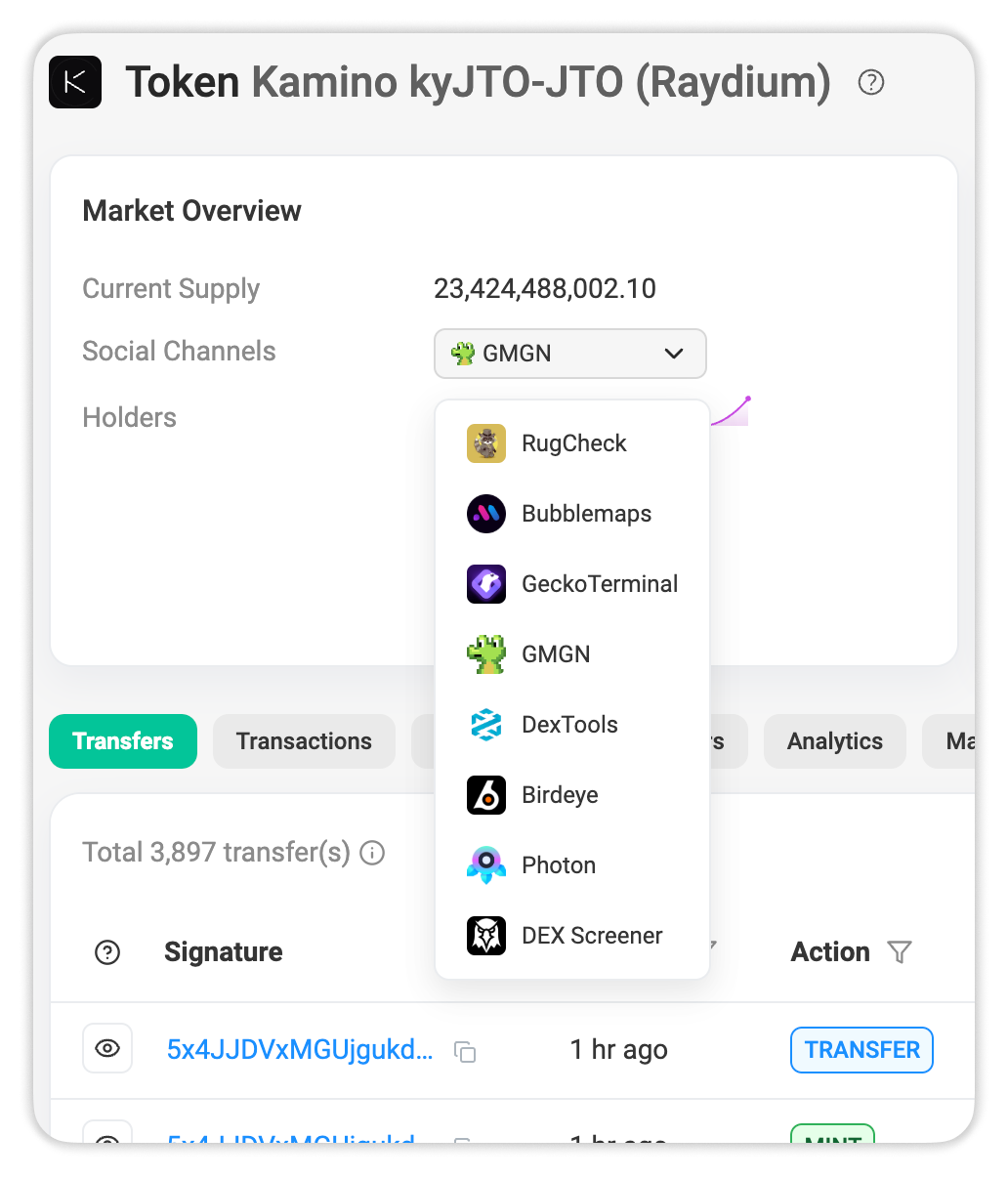Open GeckoTerminal from the list

(572, 584)
